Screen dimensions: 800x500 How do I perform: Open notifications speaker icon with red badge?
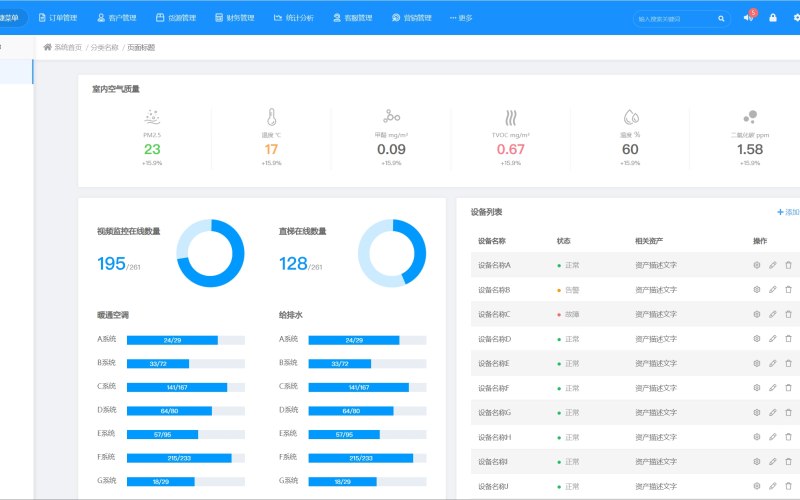point(748,17)
